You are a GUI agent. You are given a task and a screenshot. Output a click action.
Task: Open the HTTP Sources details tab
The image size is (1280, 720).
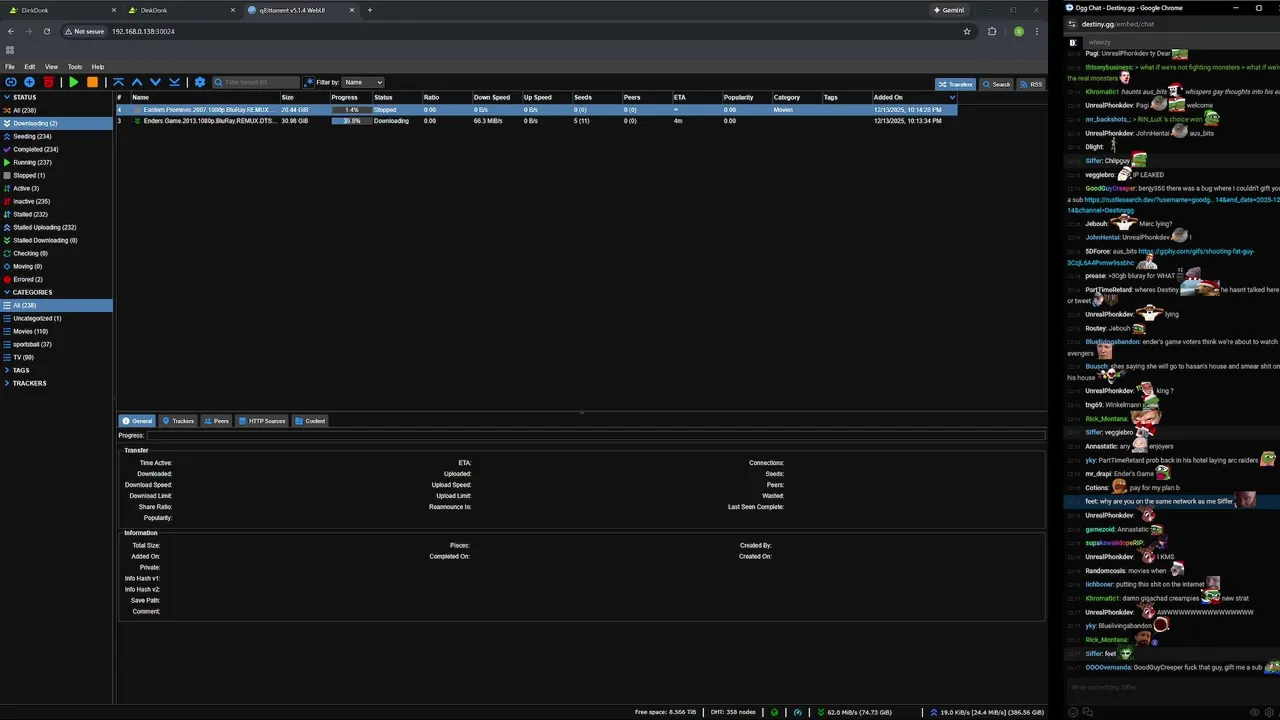point(262,421)
